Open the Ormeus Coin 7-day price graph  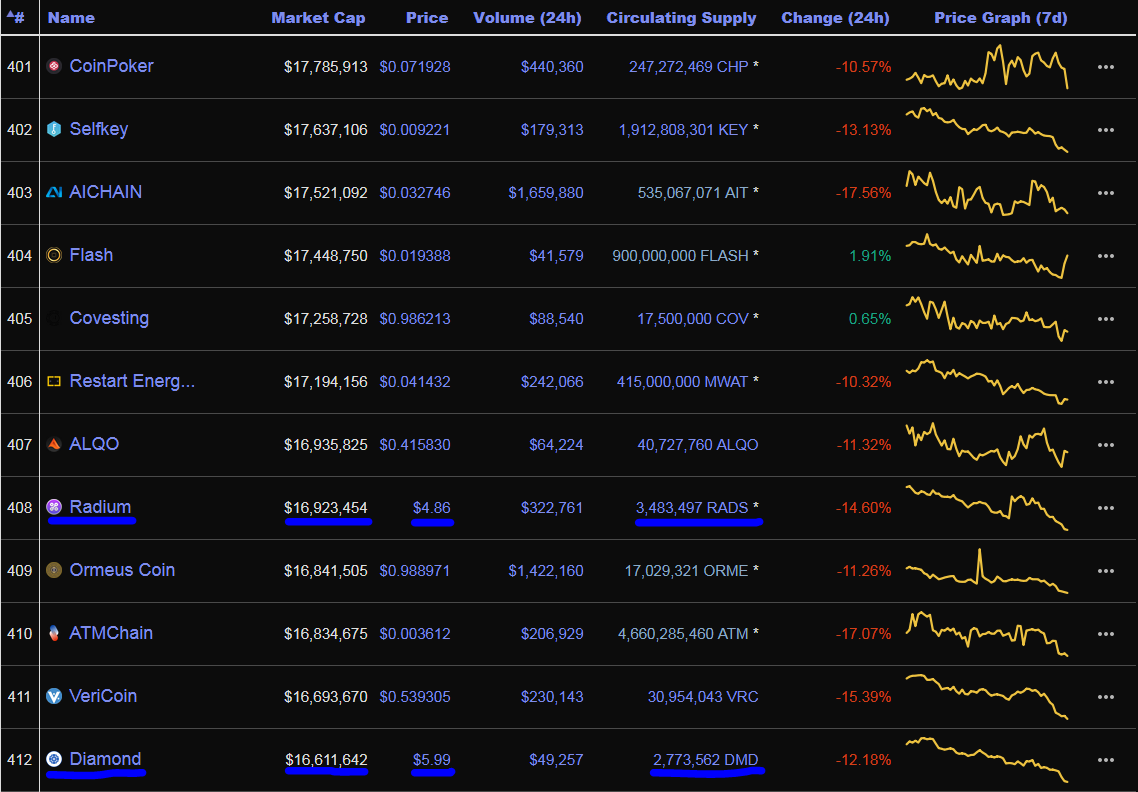(987, 571)
